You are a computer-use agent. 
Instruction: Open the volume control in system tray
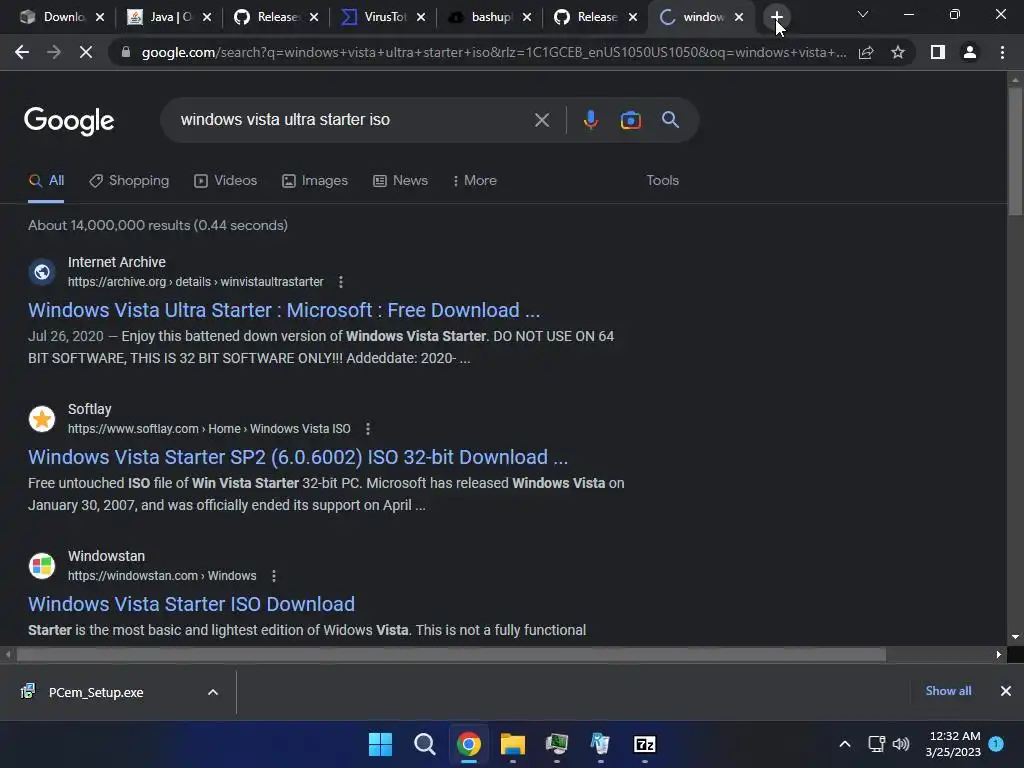click(901, 744)
